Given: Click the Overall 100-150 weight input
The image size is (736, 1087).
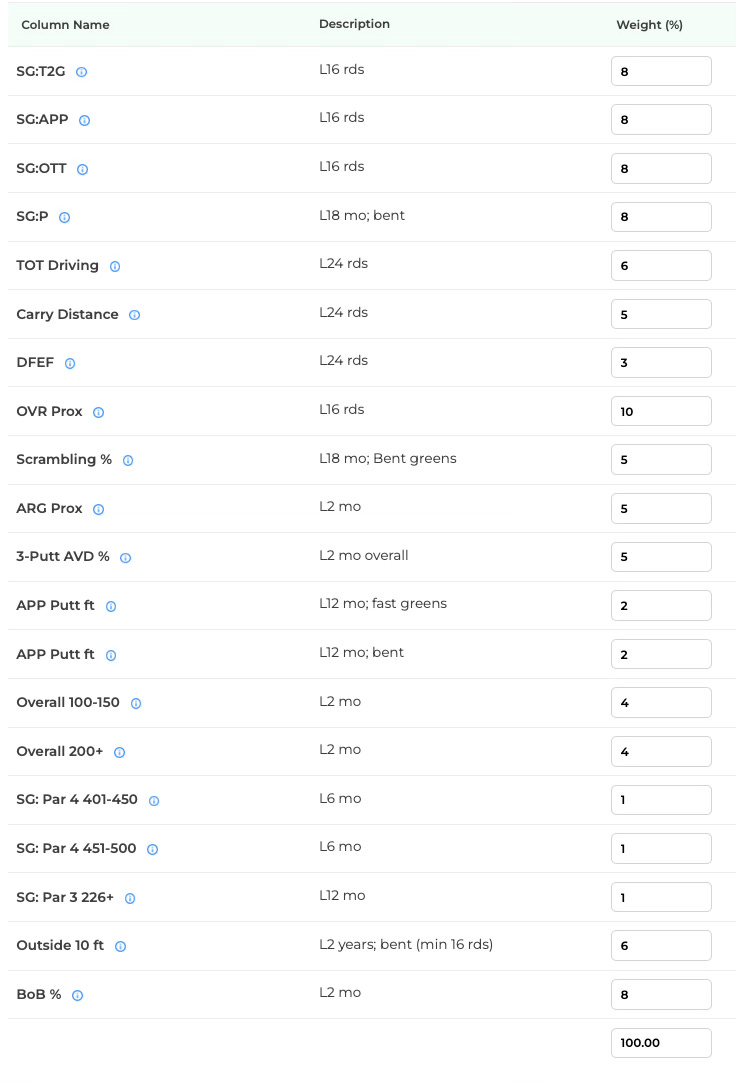Looking at the screenshot, I should click(661, 702).
